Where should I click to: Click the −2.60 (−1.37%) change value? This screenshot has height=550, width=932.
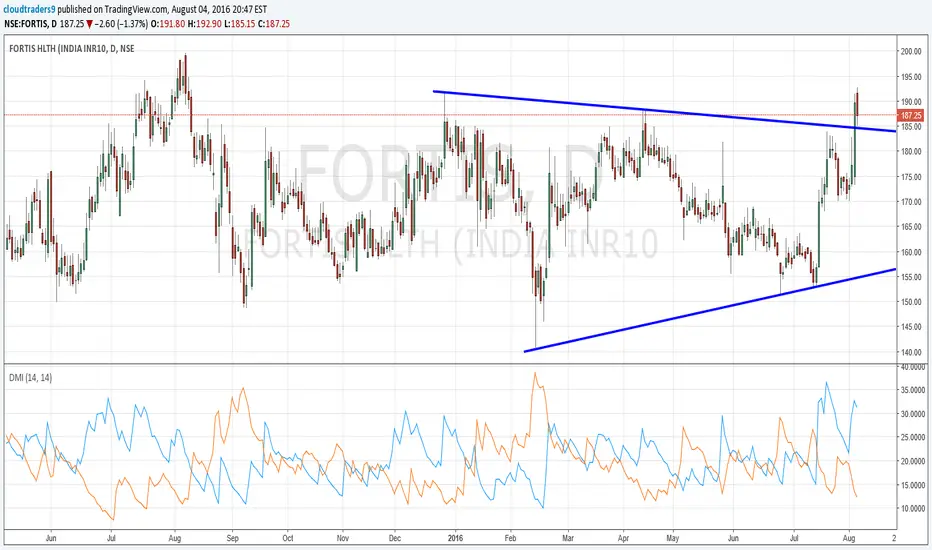click(x=121, y=24)
